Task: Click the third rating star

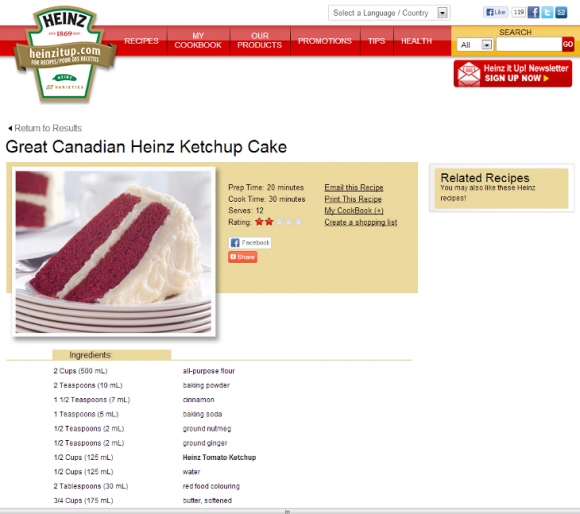Action: 279,222
